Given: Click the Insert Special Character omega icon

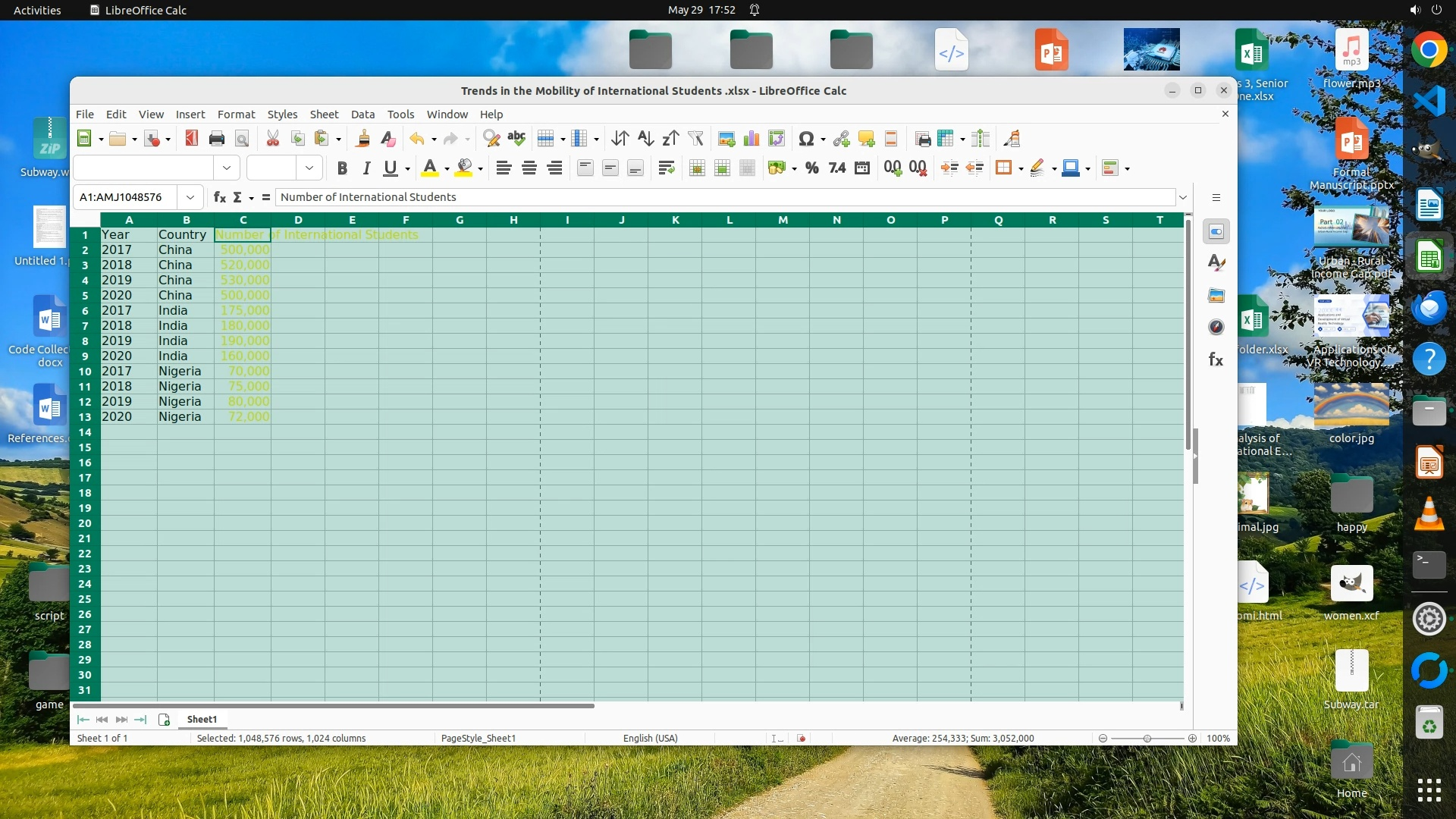Looking at the screenshot, I should pyautogui.click(x=805, y=139).
